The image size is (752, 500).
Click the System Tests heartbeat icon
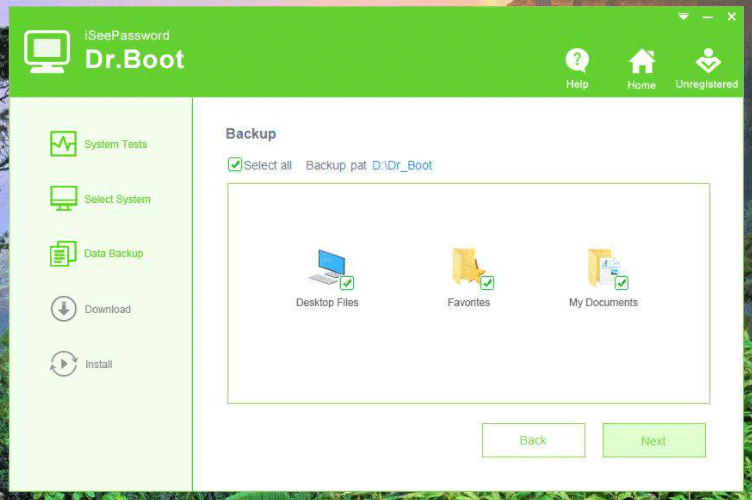click(x=63, y=144)
